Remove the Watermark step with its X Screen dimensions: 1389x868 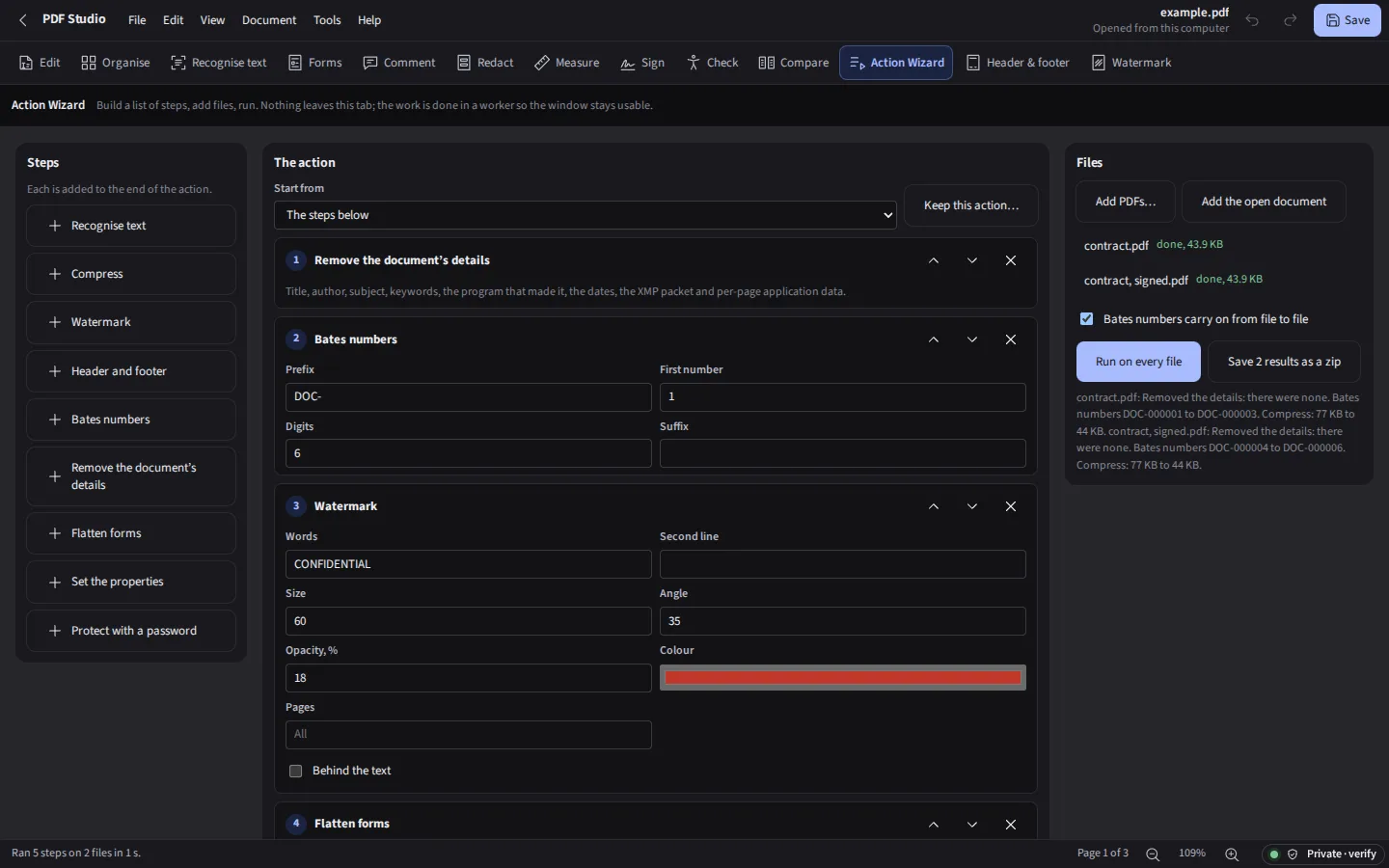[1011, 506]
